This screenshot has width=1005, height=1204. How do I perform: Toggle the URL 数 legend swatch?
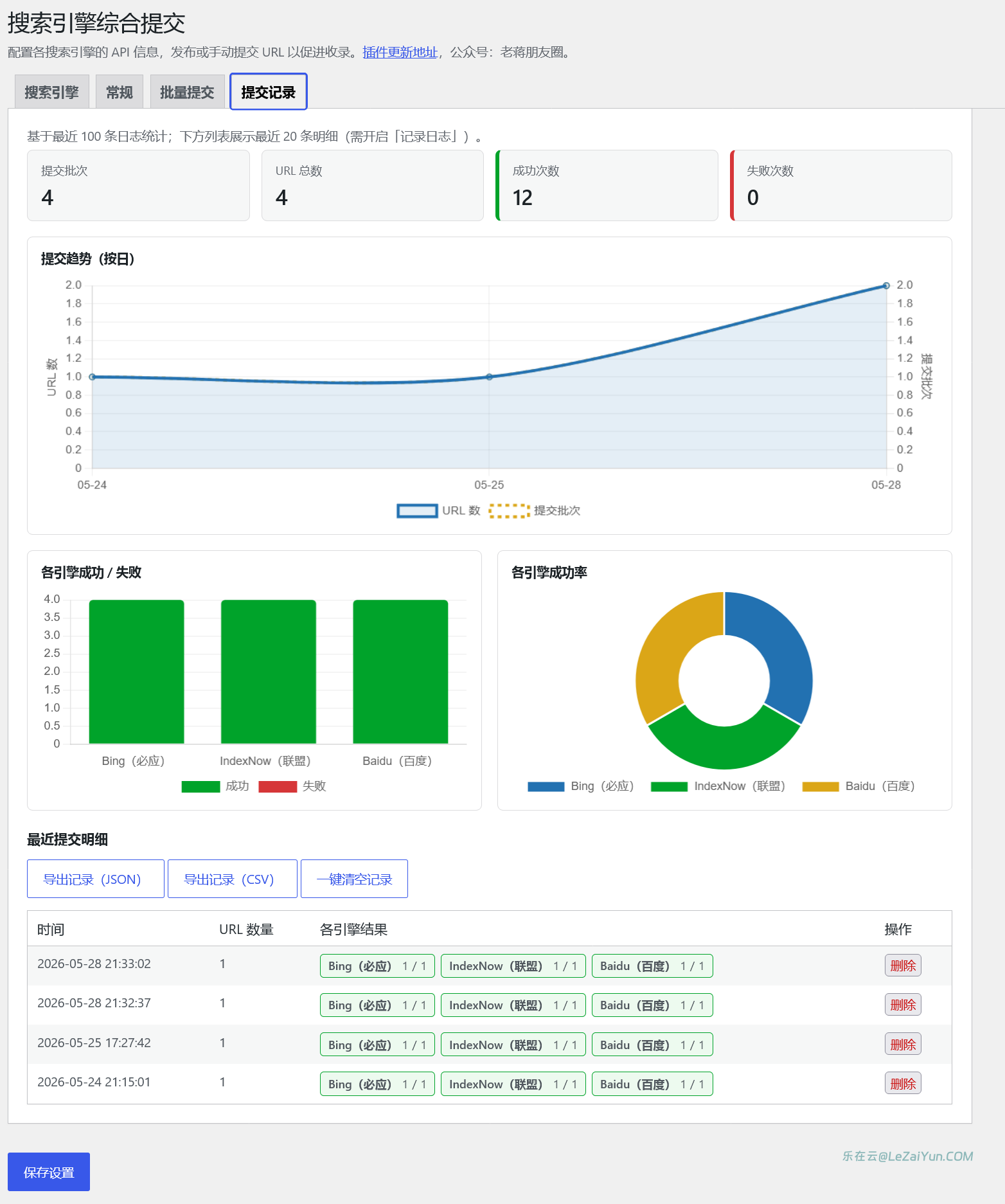click(417, 510)
